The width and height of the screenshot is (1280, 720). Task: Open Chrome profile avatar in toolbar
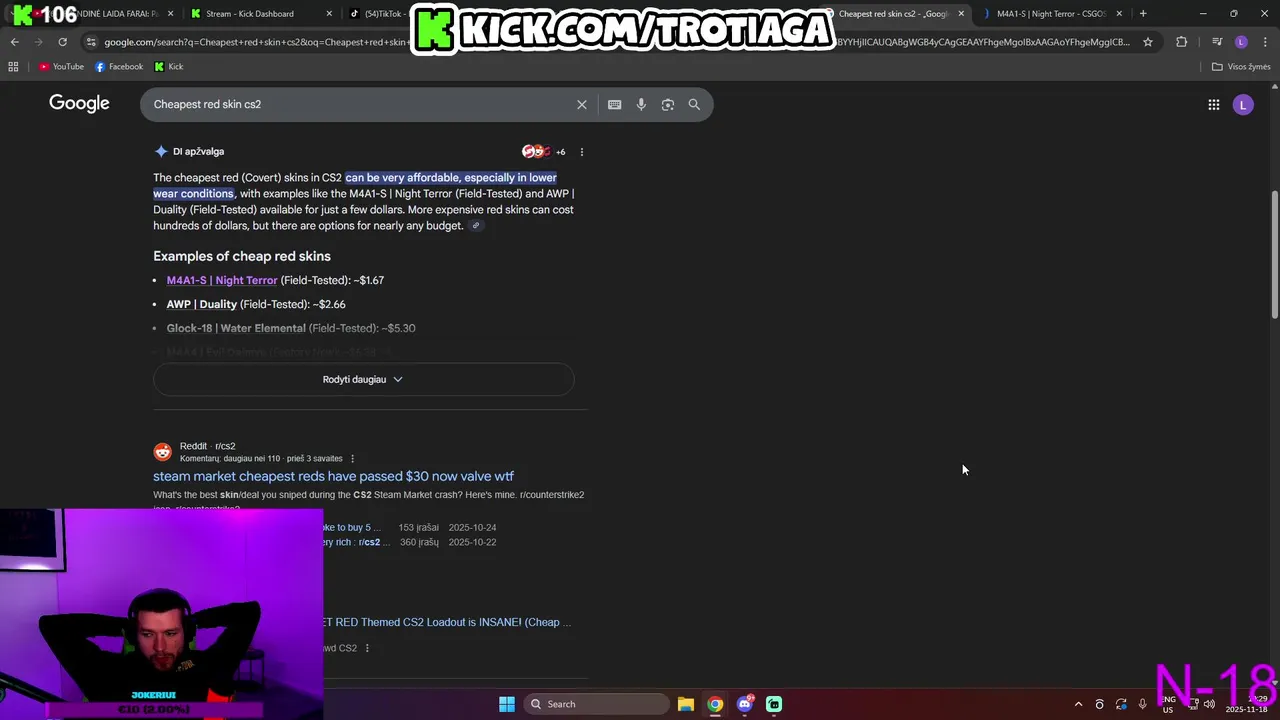pos(1241,42)
